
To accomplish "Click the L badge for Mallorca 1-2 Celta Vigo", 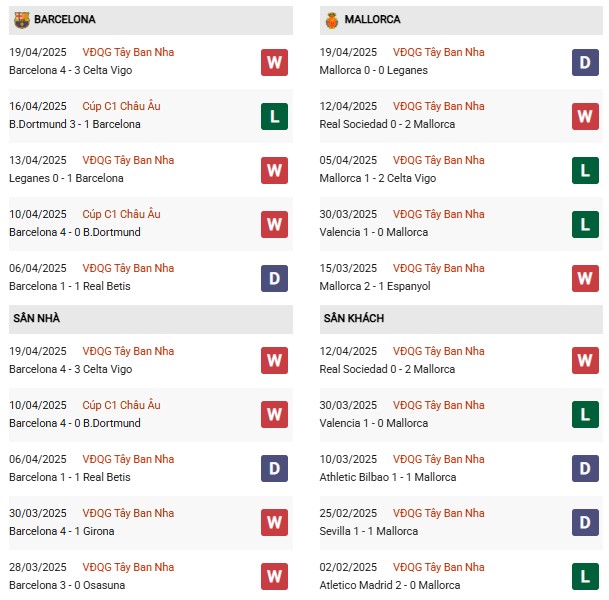I will point(585,170).
